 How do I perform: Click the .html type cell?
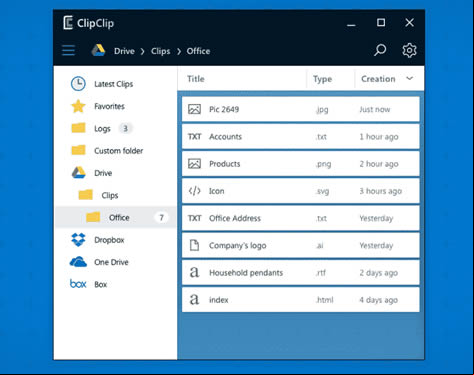pos(325,300)
